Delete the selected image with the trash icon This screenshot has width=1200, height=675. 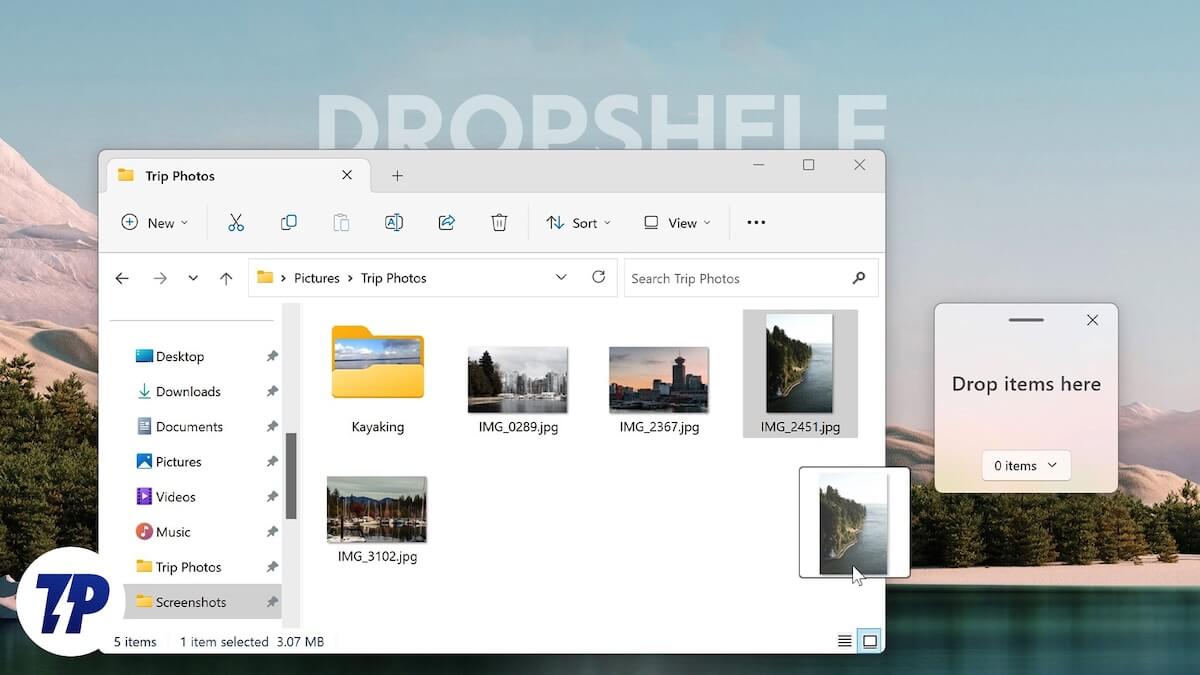tap(499, 222)
